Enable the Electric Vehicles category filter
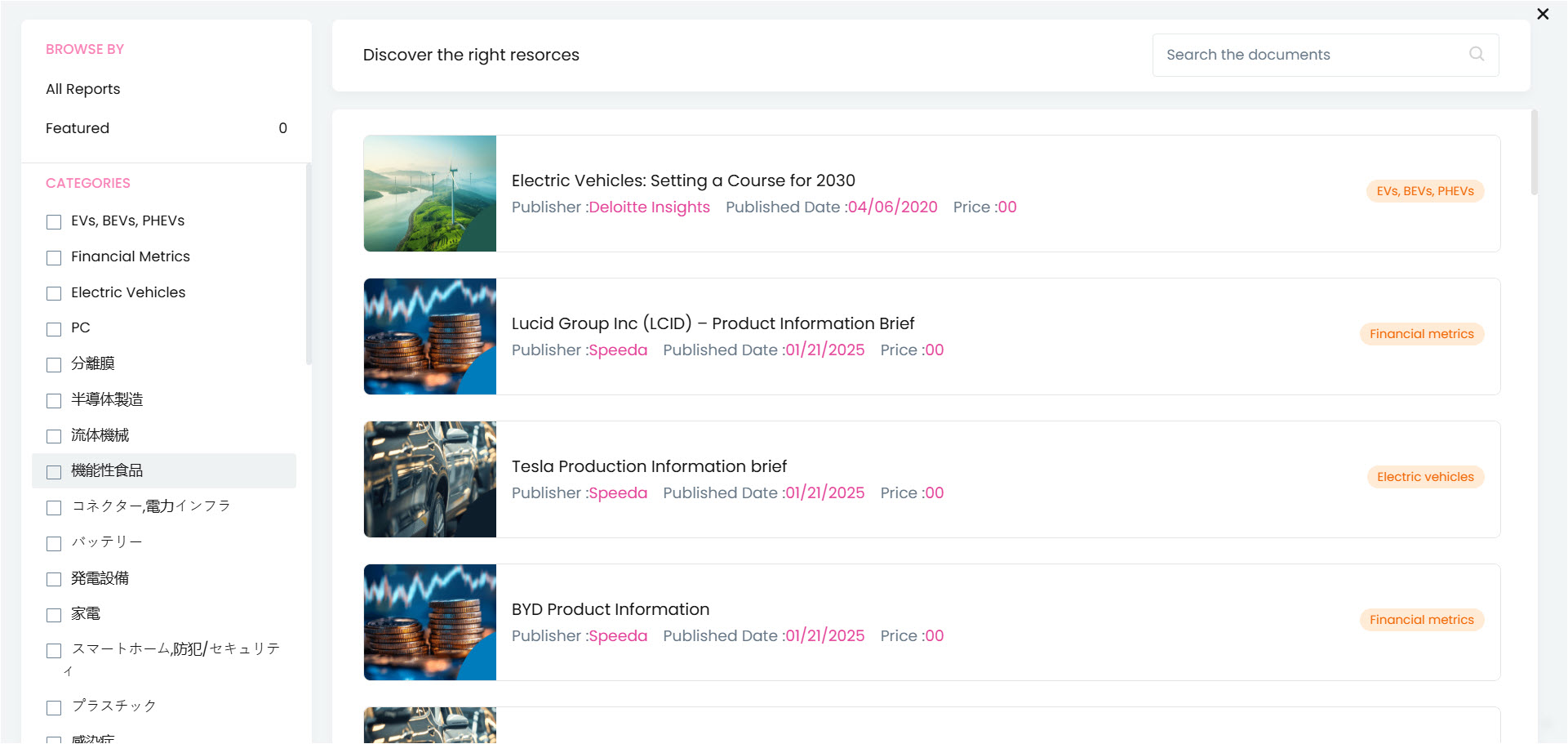Image resolution: width=1568 pixels, height=744 pixels. pyautogui.click(x=54, y=293)
